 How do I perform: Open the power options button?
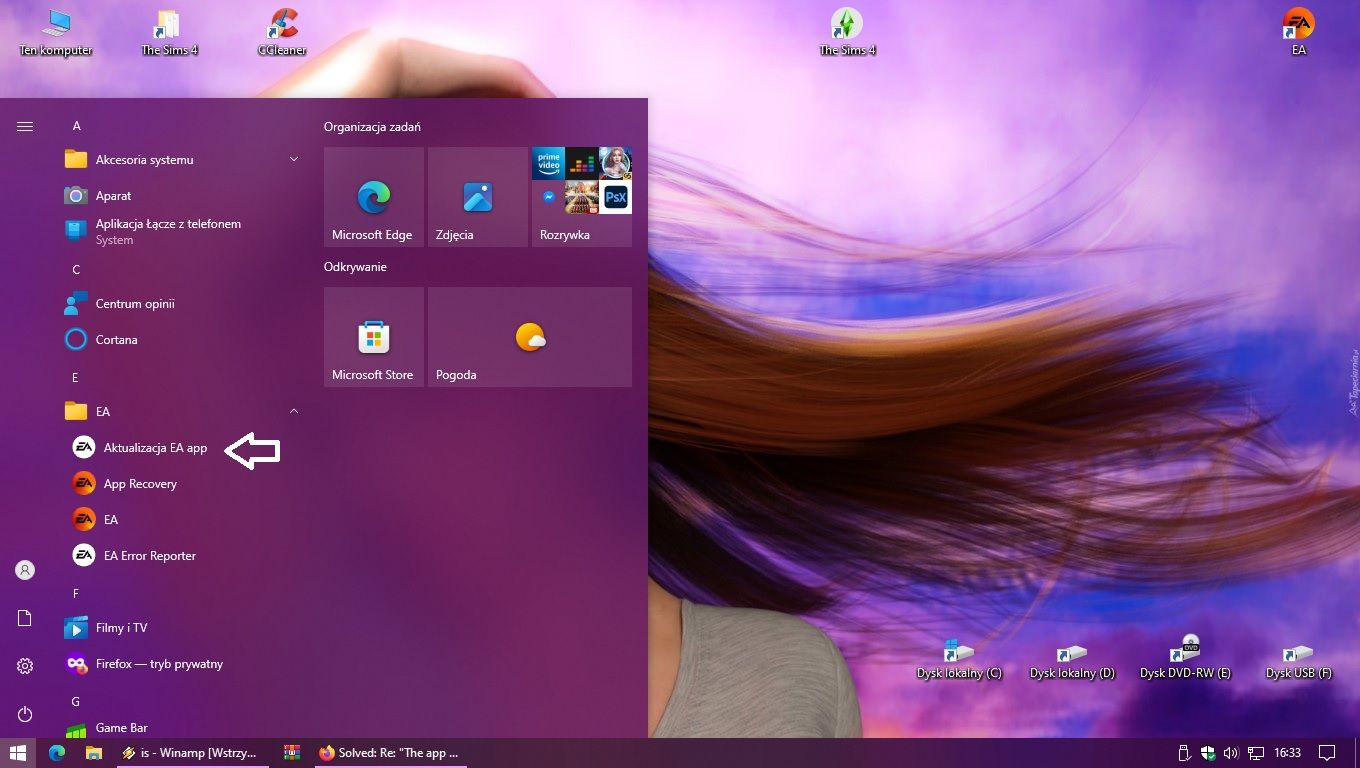(x=25, y=714)
